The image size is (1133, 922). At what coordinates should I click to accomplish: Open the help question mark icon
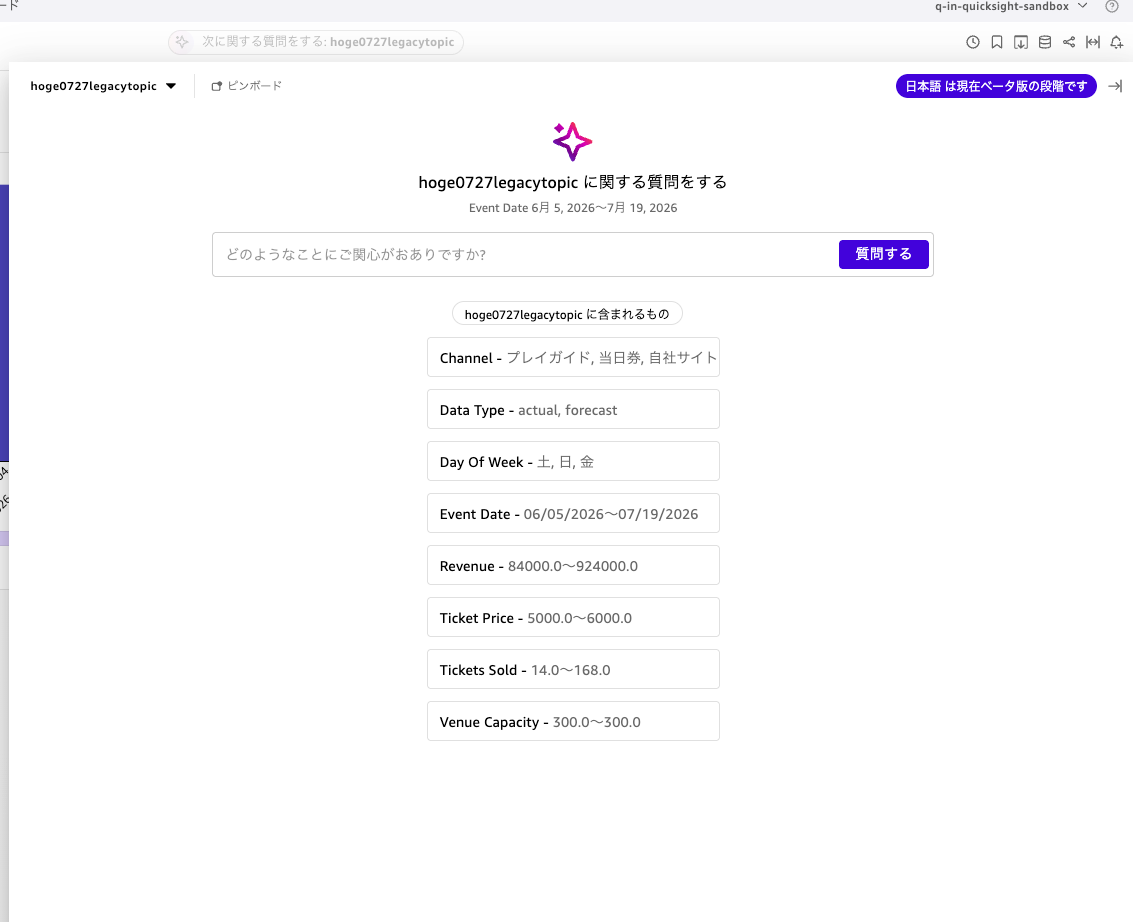point(1111,7)
